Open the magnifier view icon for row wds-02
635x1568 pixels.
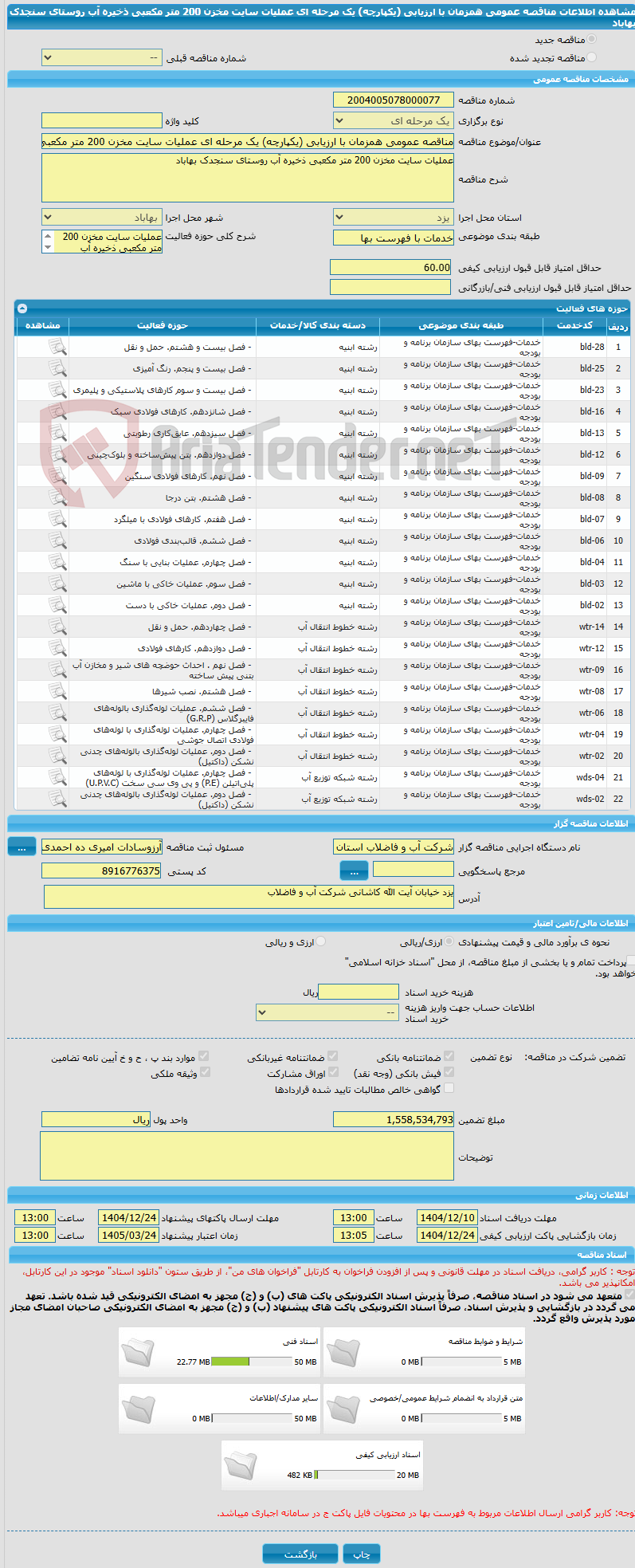click(x=57, y=799)
